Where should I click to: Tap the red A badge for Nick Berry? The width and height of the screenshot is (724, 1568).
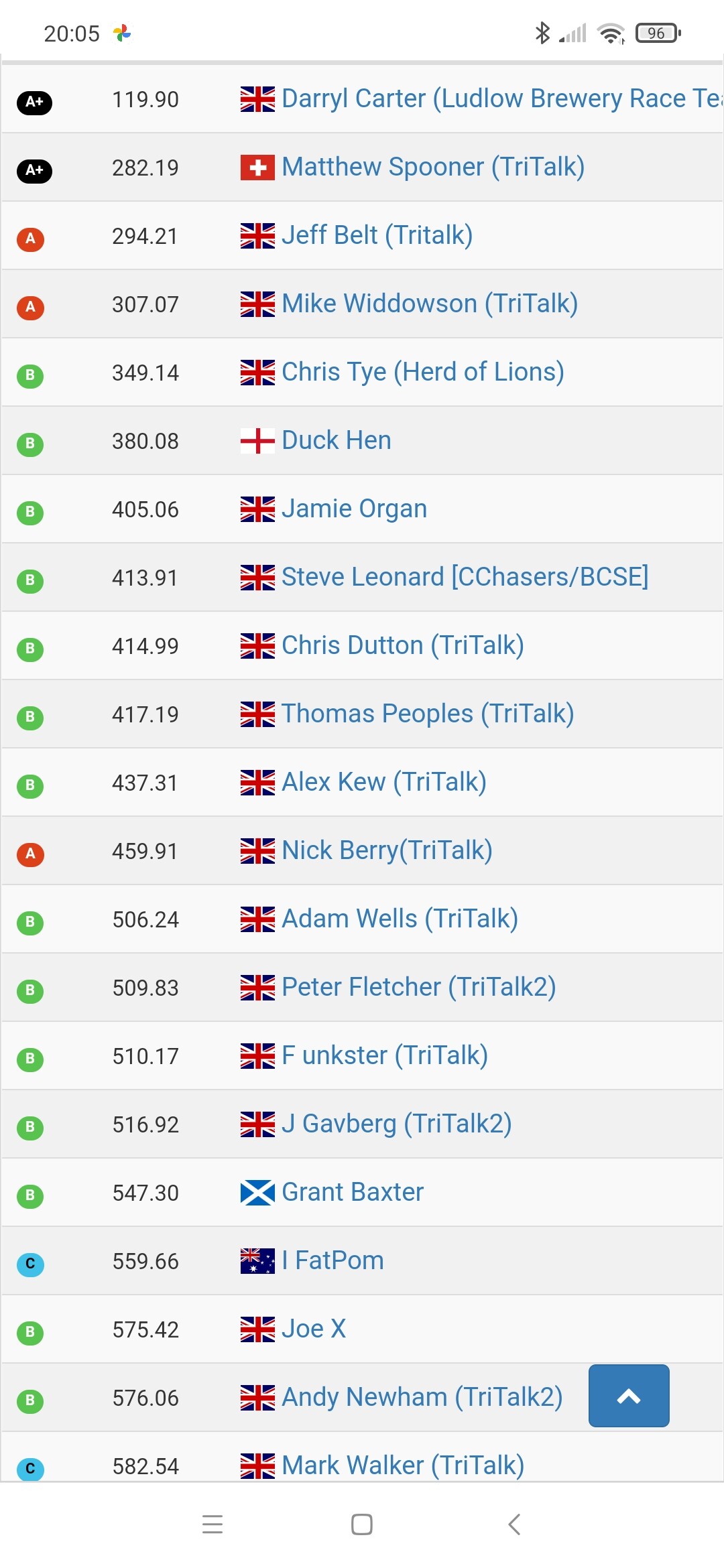pos(30,854)
